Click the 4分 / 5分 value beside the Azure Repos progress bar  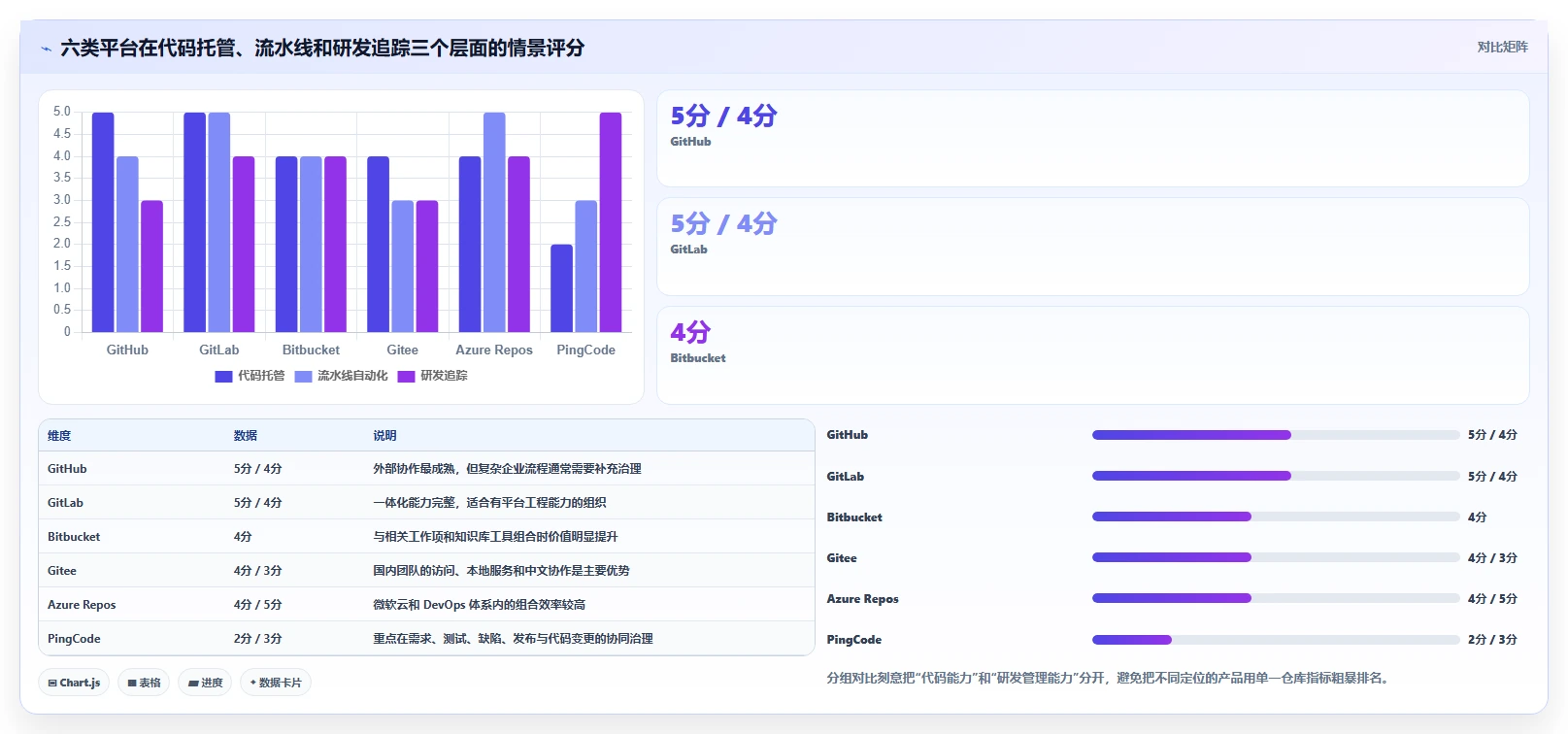[x=1492, y=599]
